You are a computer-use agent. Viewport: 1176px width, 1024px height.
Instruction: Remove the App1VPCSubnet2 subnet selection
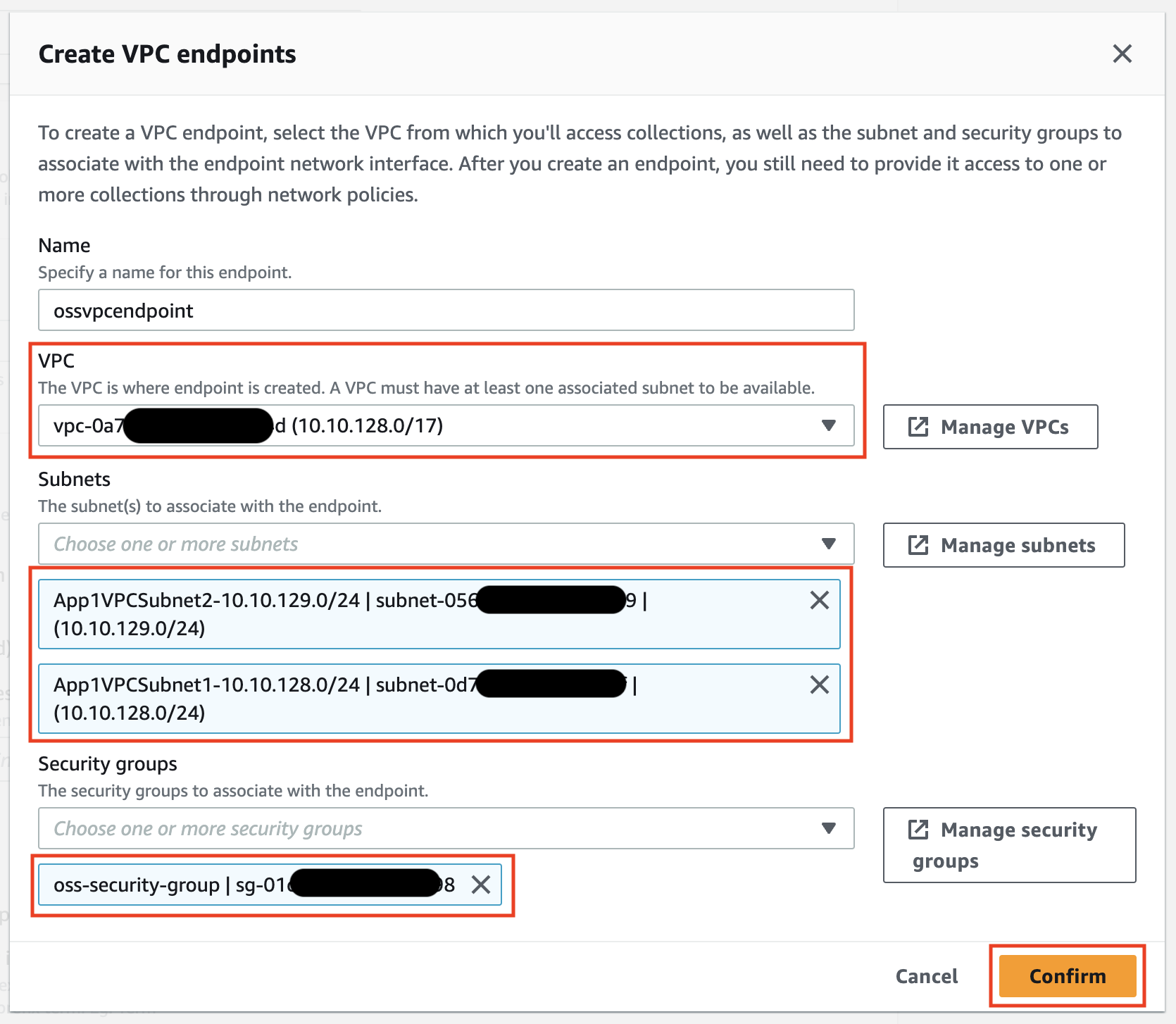[819, 600]
